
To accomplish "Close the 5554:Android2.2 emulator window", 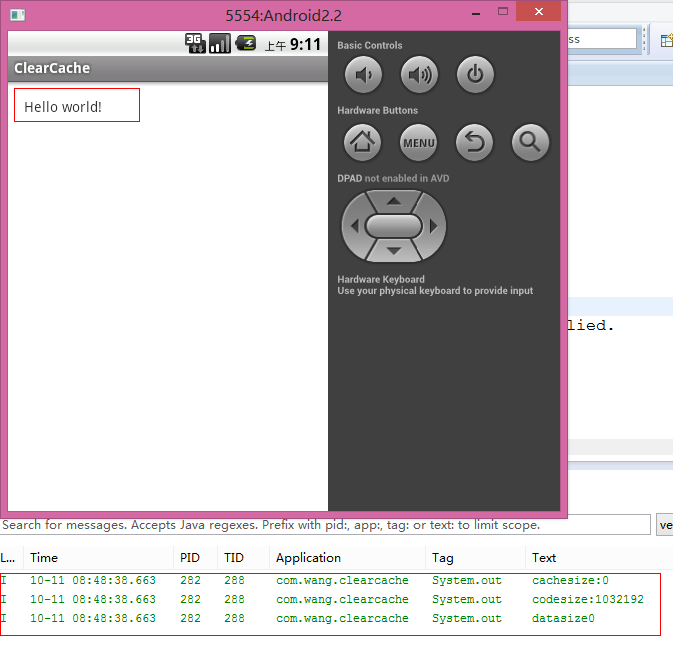I will (x=539, y=11).
